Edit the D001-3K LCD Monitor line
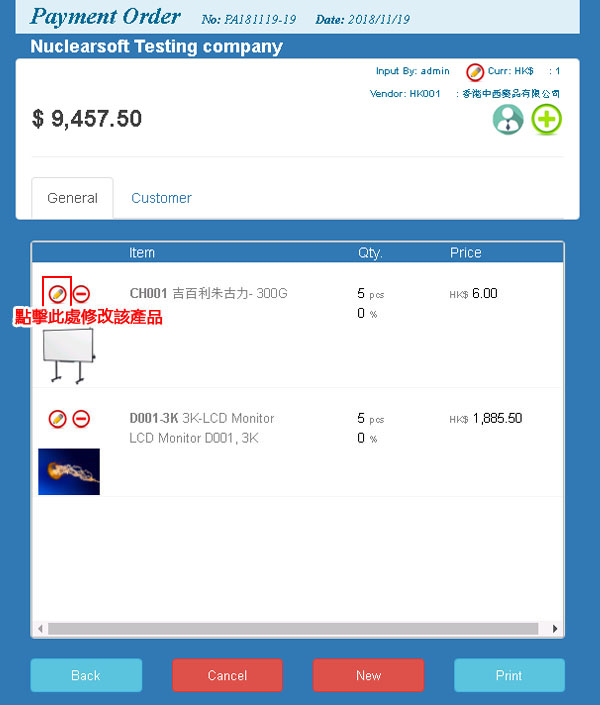The width and height of the screenshot is (600, 705). coord(57,419)
